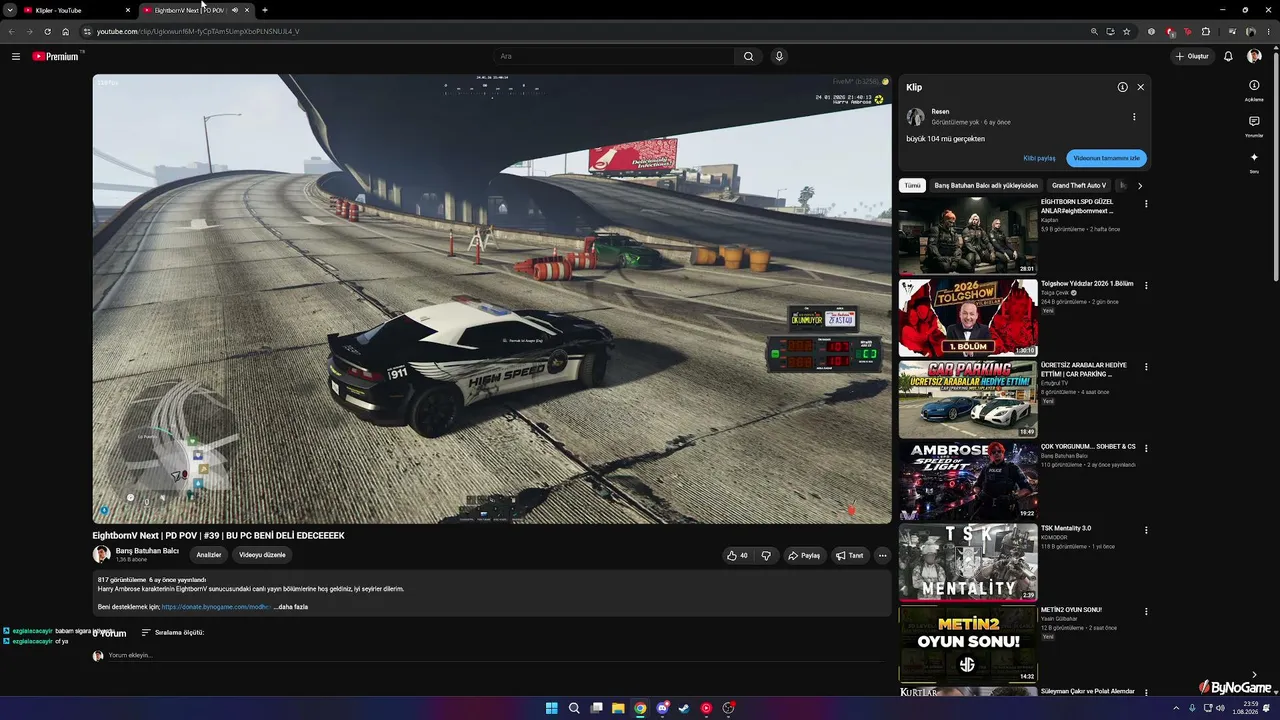The image size is (1280, 720).
Task: Bookmark this page with the star icon
Action: 1126,31
